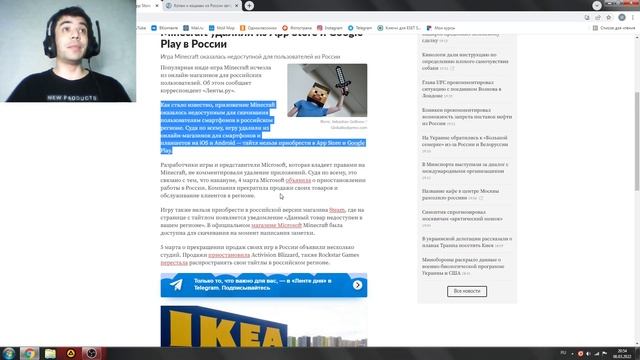Open OBS Studio from the taskbar
This screenshot has height=360, width=640.
tap(91, 353)
